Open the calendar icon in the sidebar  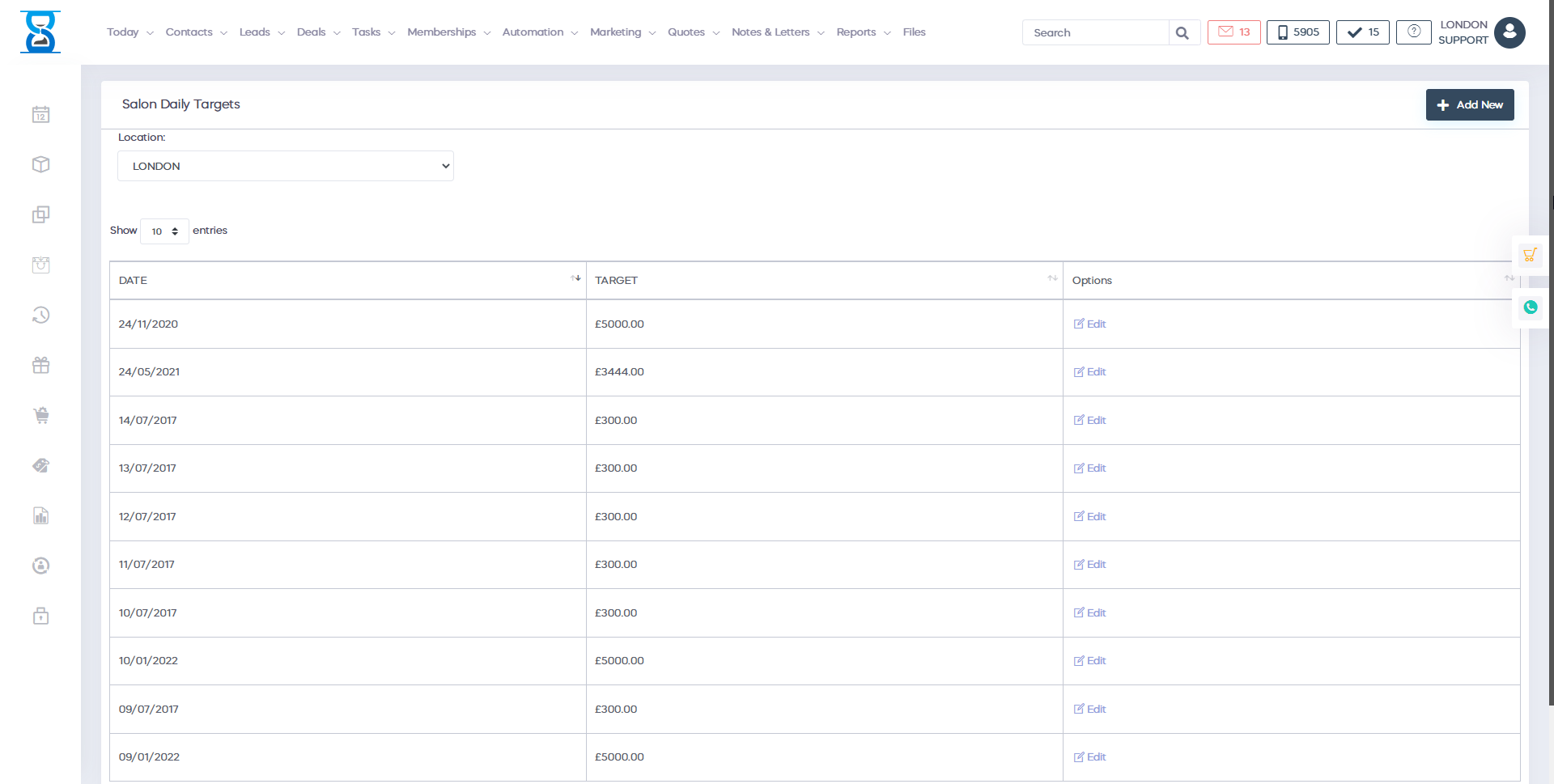40,115
